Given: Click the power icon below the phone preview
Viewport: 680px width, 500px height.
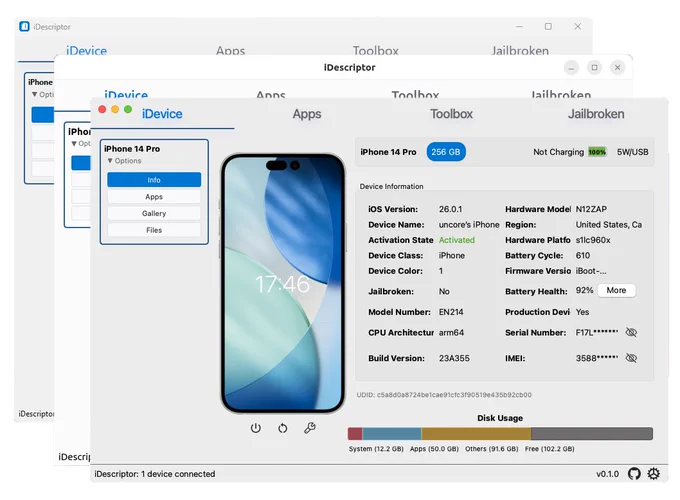Looking at the screenshot, I should pos(255,428).
